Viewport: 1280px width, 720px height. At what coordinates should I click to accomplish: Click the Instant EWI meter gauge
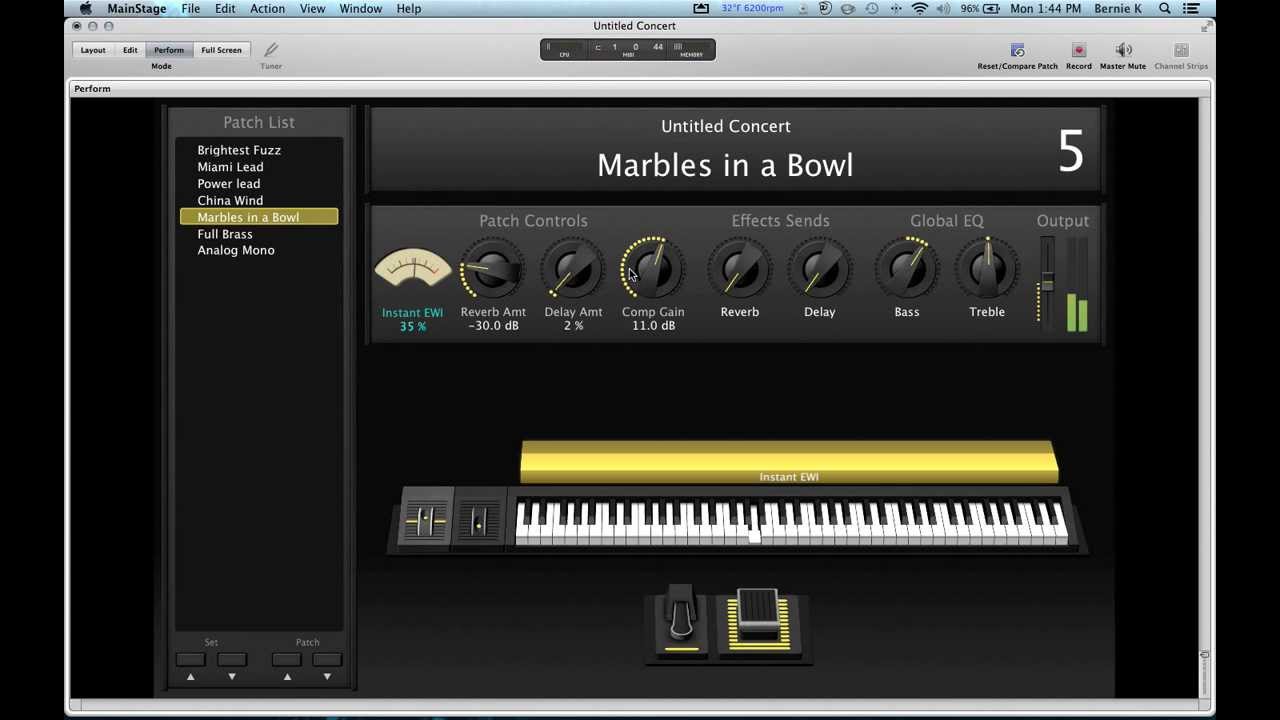[x=412, y=270]
